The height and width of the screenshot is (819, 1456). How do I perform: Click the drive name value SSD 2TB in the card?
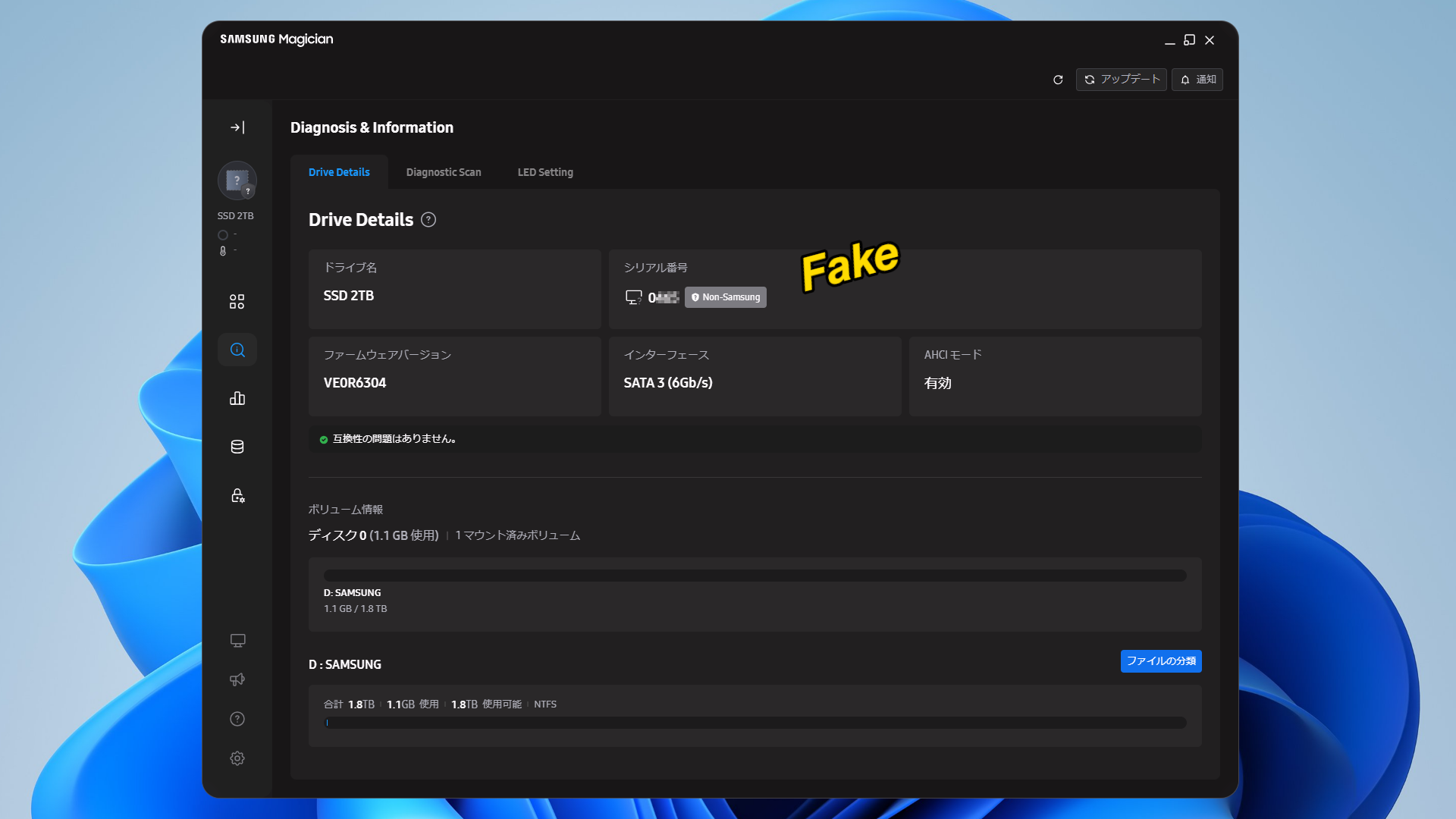coord(349,296)
